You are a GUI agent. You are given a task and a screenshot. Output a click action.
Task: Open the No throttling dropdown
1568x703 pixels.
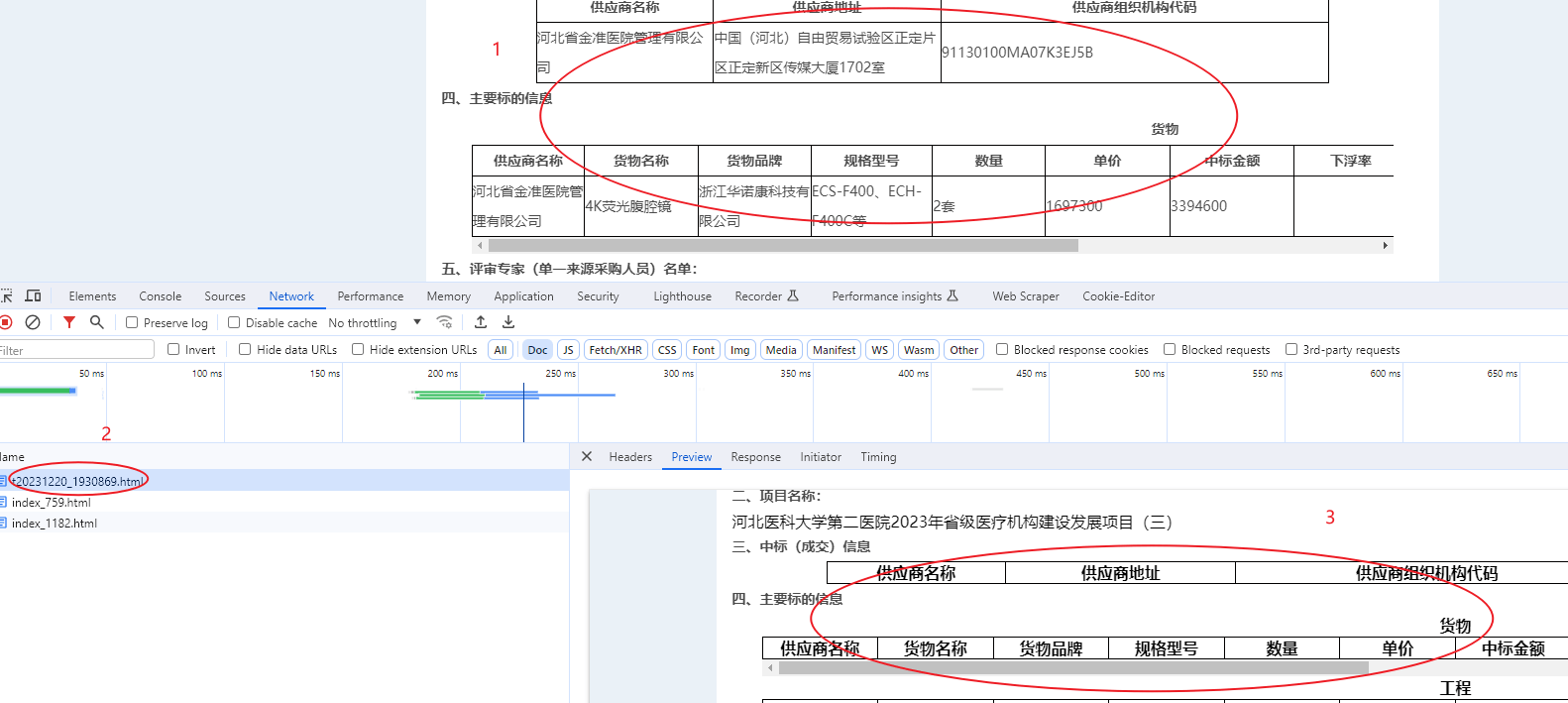375,322
